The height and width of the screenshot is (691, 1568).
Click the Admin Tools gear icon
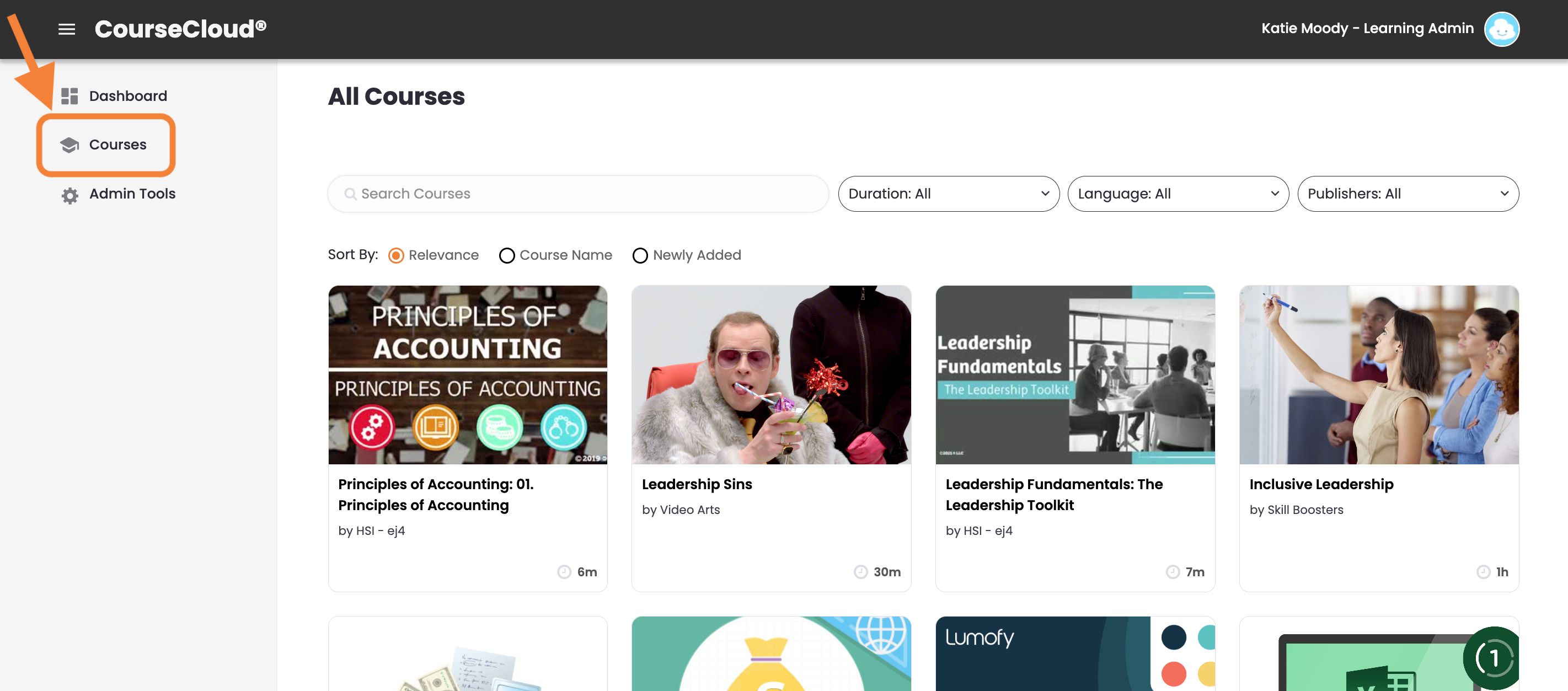click(69, 195)
